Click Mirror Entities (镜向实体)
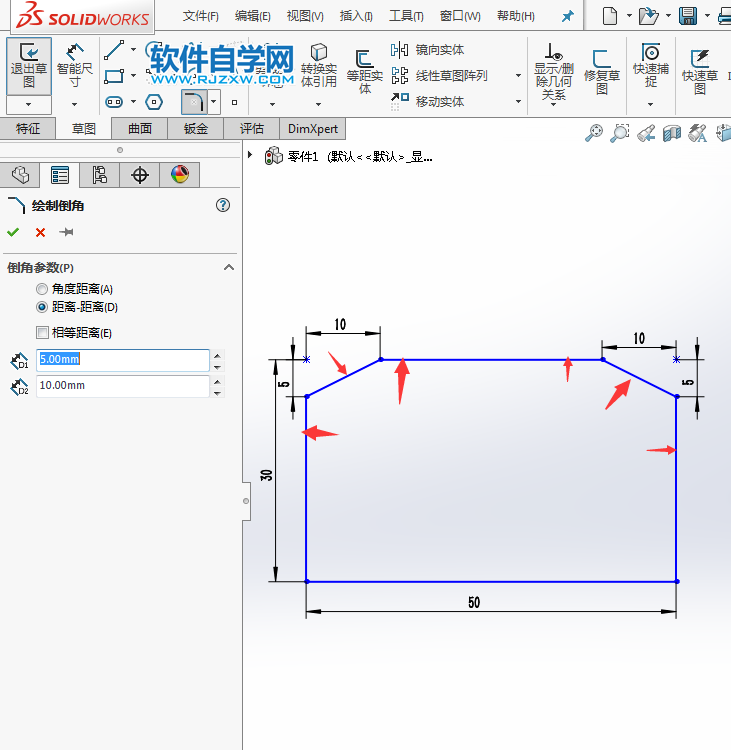This screenshot has width=731, height=750. click(428, 50)
